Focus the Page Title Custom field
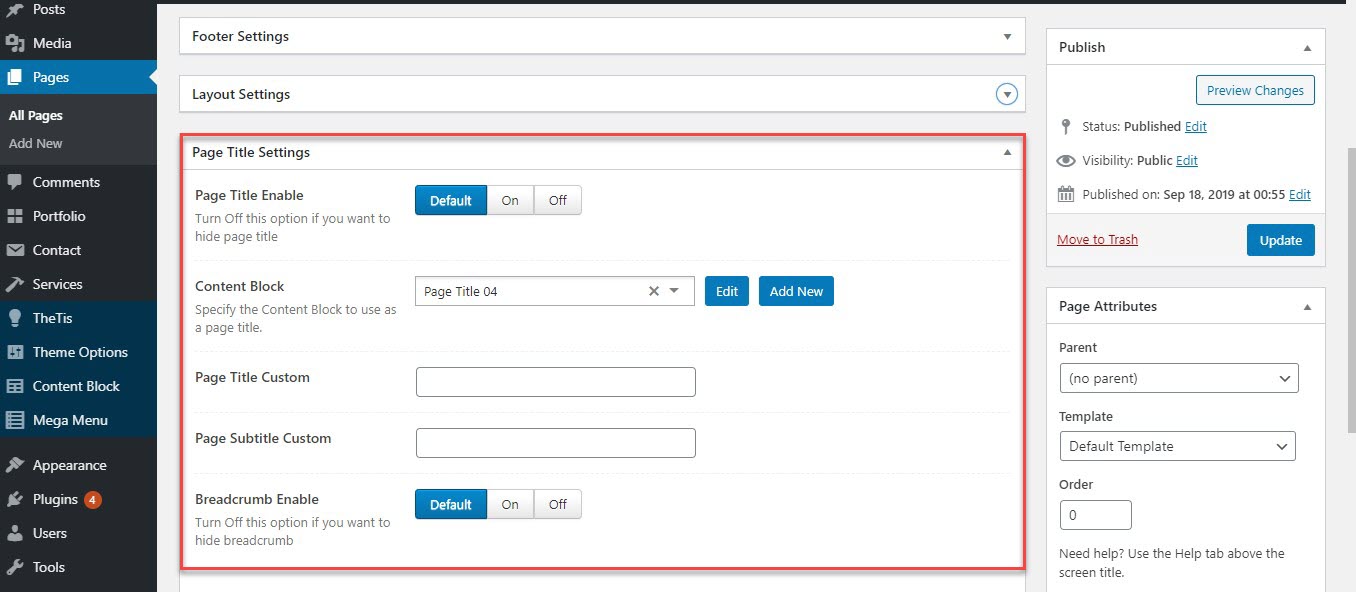Image resolution: width=1356 pixels, height=592 pixels. (555, 382)
